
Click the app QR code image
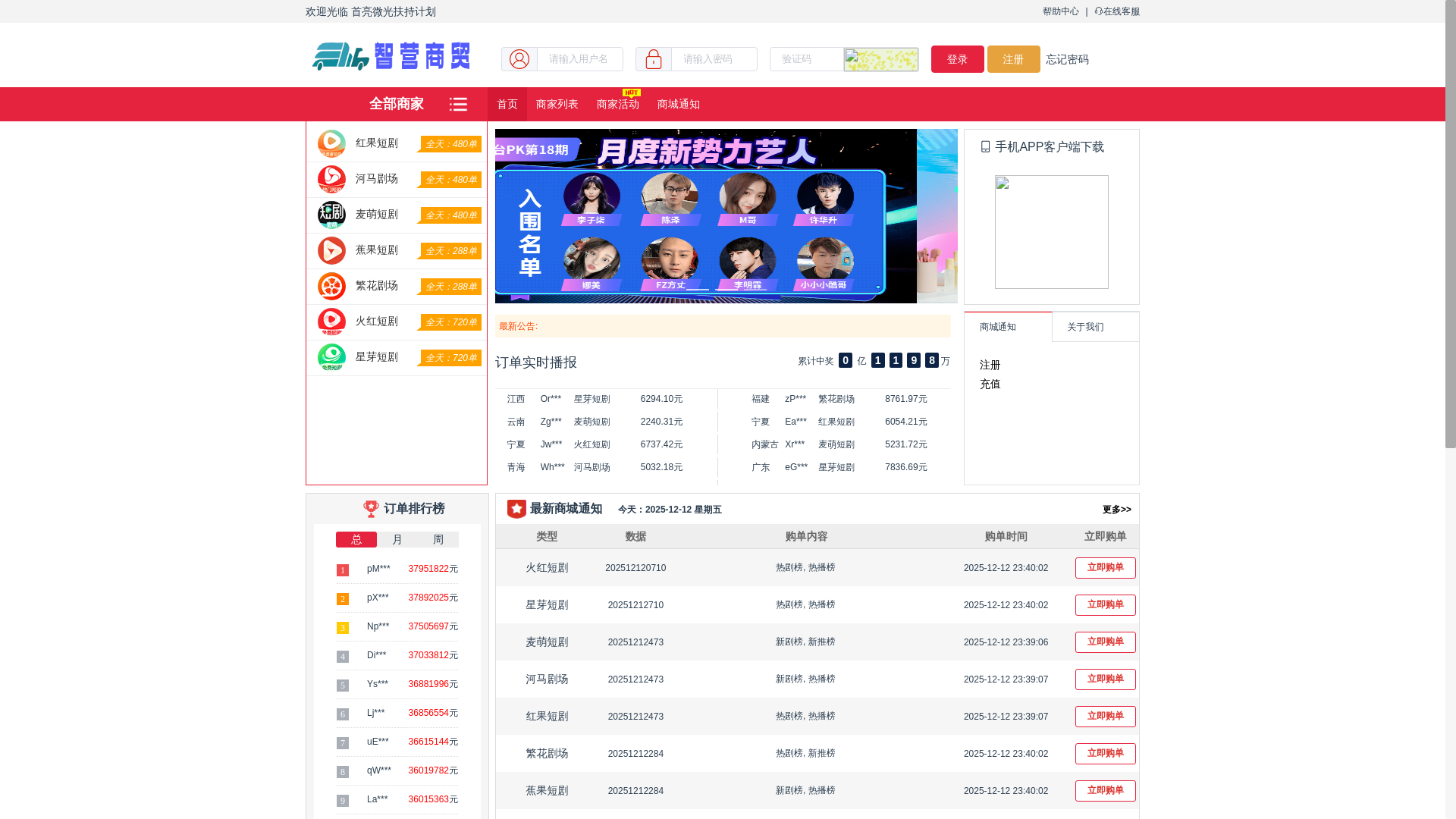pos(1052,232)
